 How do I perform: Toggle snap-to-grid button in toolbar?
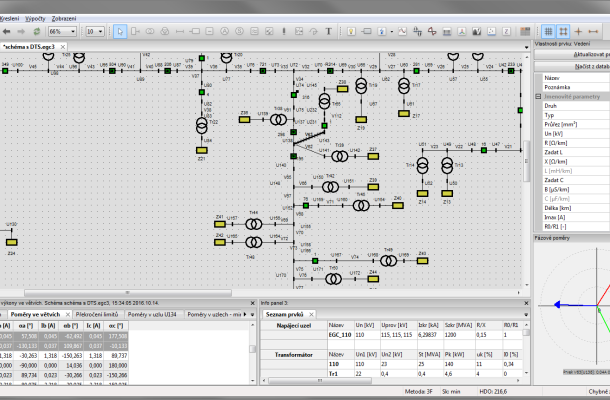[562, 31]
